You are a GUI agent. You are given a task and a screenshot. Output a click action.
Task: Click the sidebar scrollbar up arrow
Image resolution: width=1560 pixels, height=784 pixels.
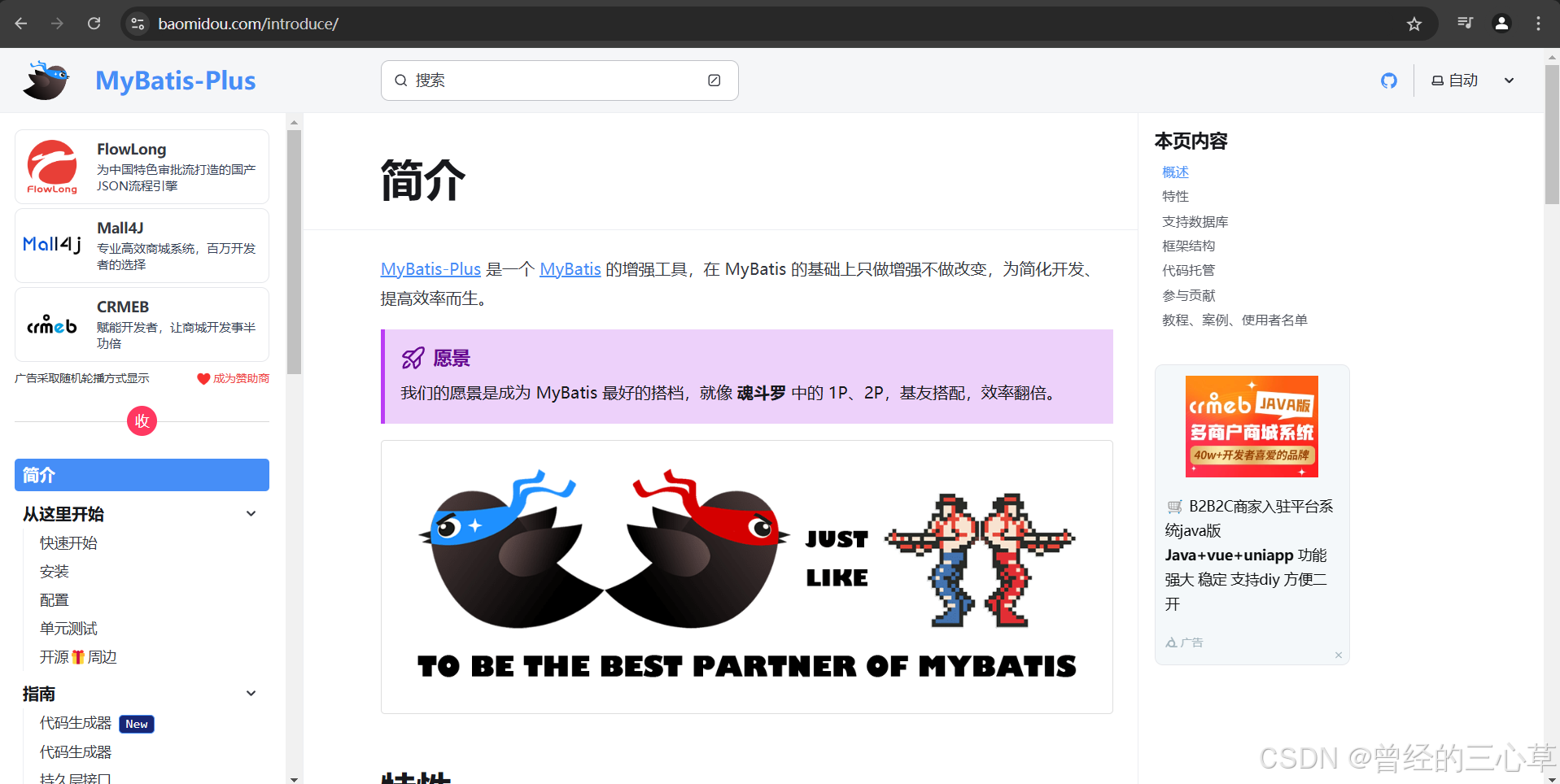(294, 122)
